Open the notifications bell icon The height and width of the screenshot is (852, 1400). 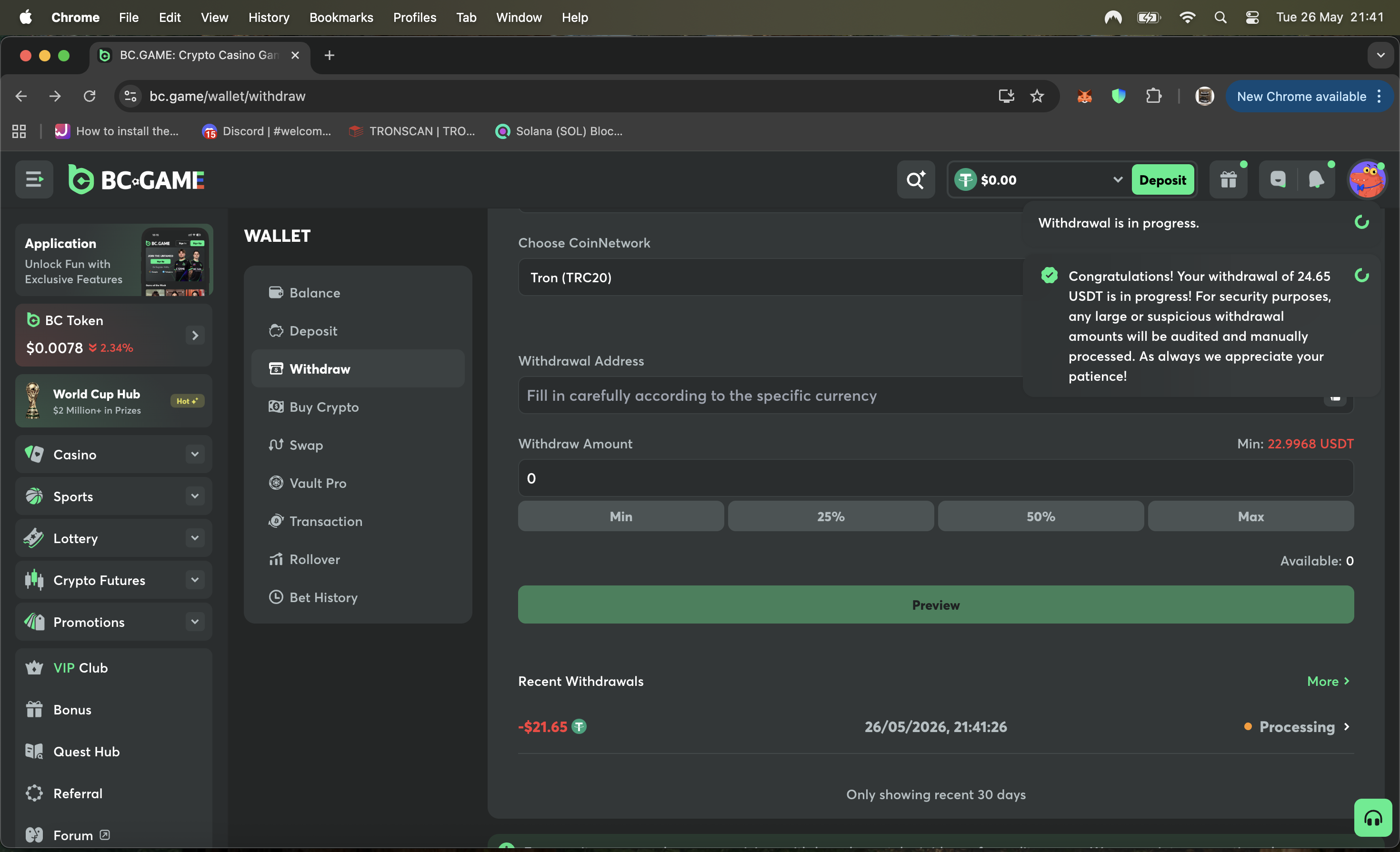click(1316, 179)
